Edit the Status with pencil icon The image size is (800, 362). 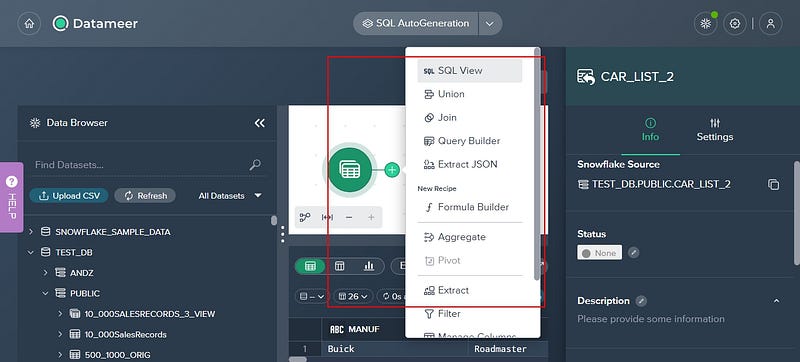coord(633,252)
